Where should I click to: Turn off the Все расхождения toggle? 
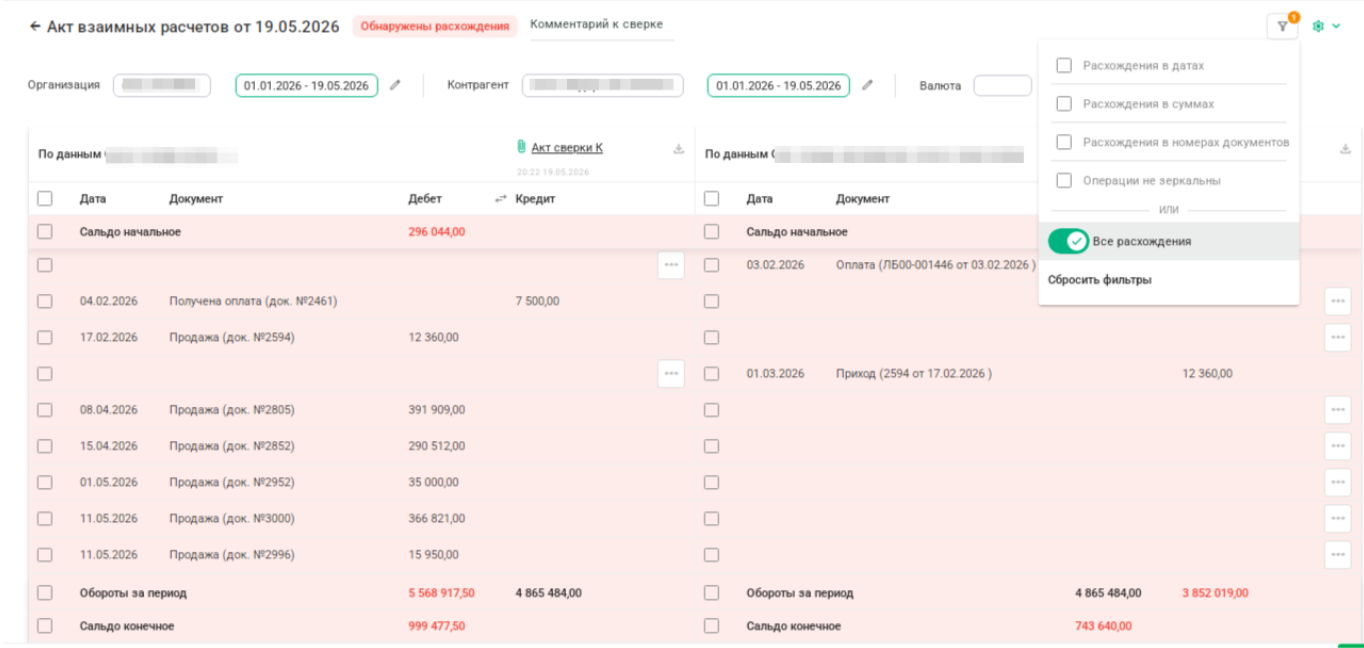(1068, 241)
